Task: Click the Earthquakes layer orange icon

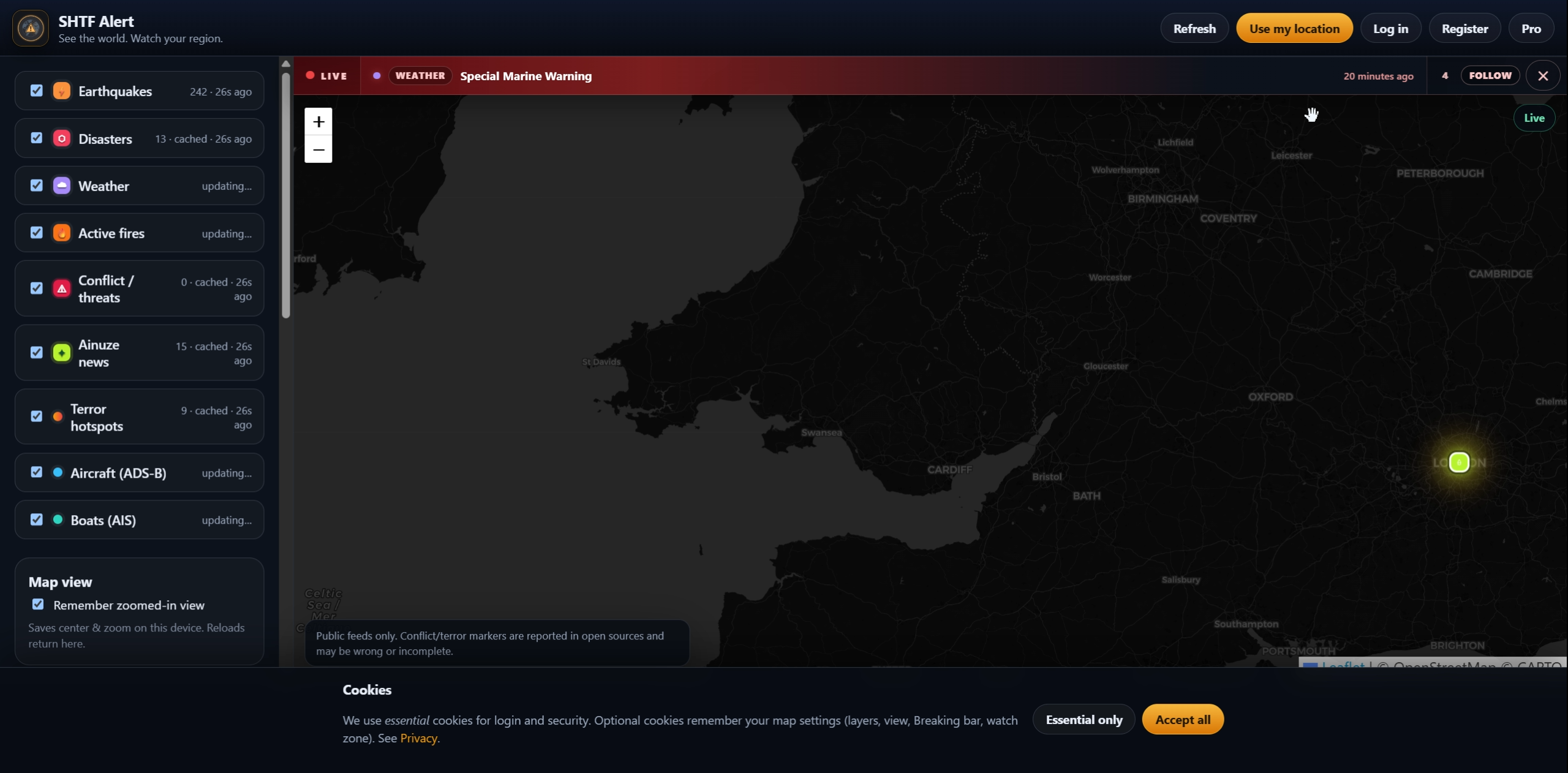Action: point(62,91)
